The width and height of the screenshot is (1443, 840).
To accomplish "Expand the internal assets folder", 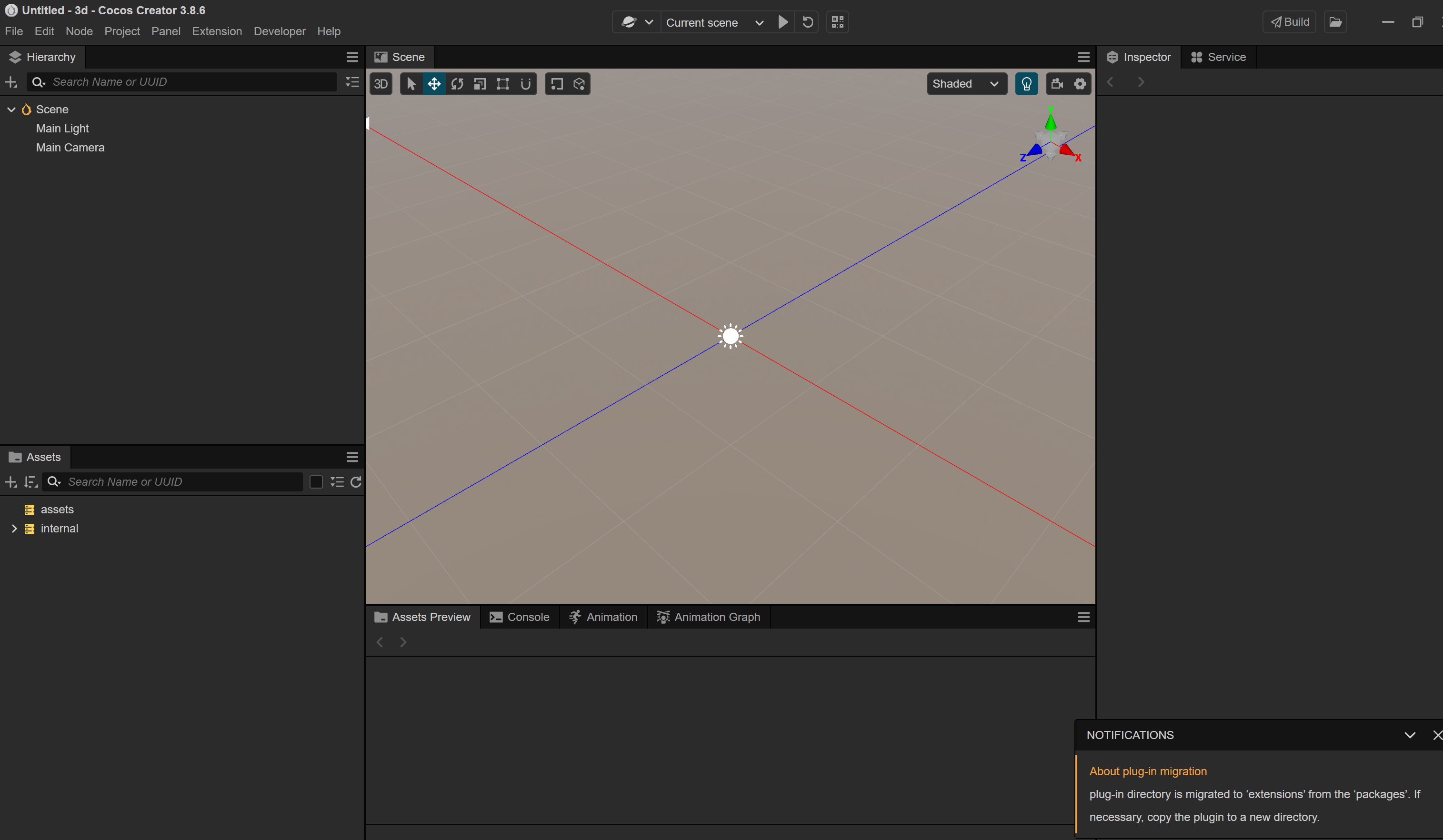I will point(14,529).
